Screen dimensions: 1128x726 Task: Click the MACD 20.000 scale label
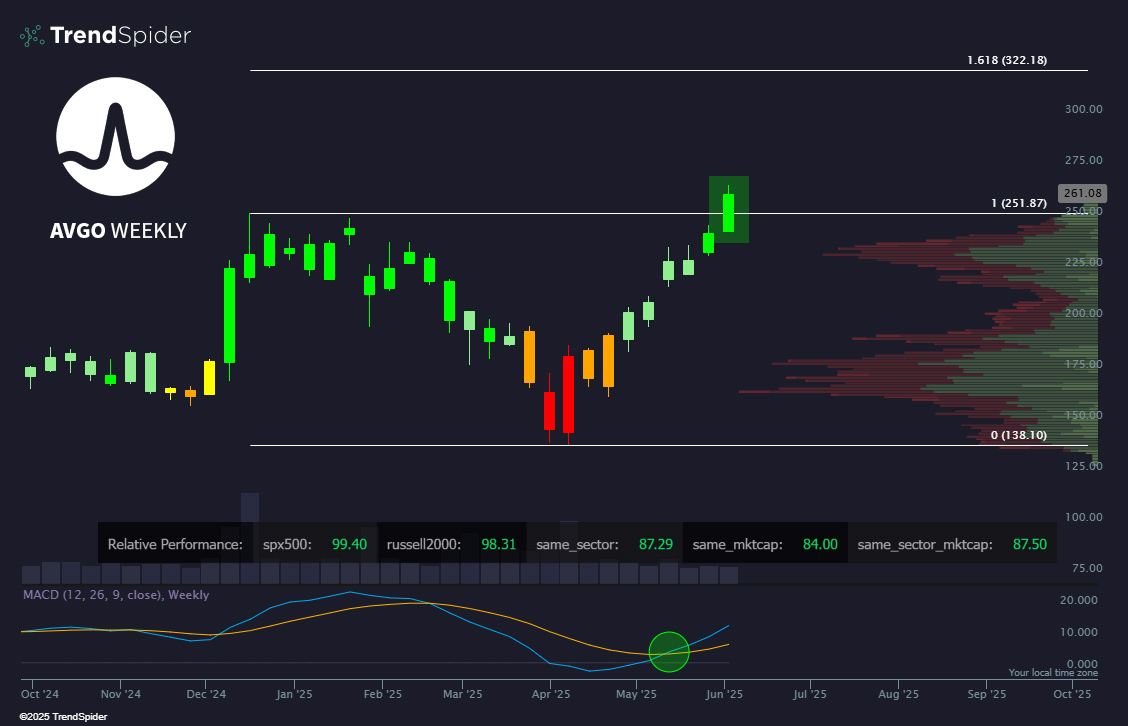1079,601
